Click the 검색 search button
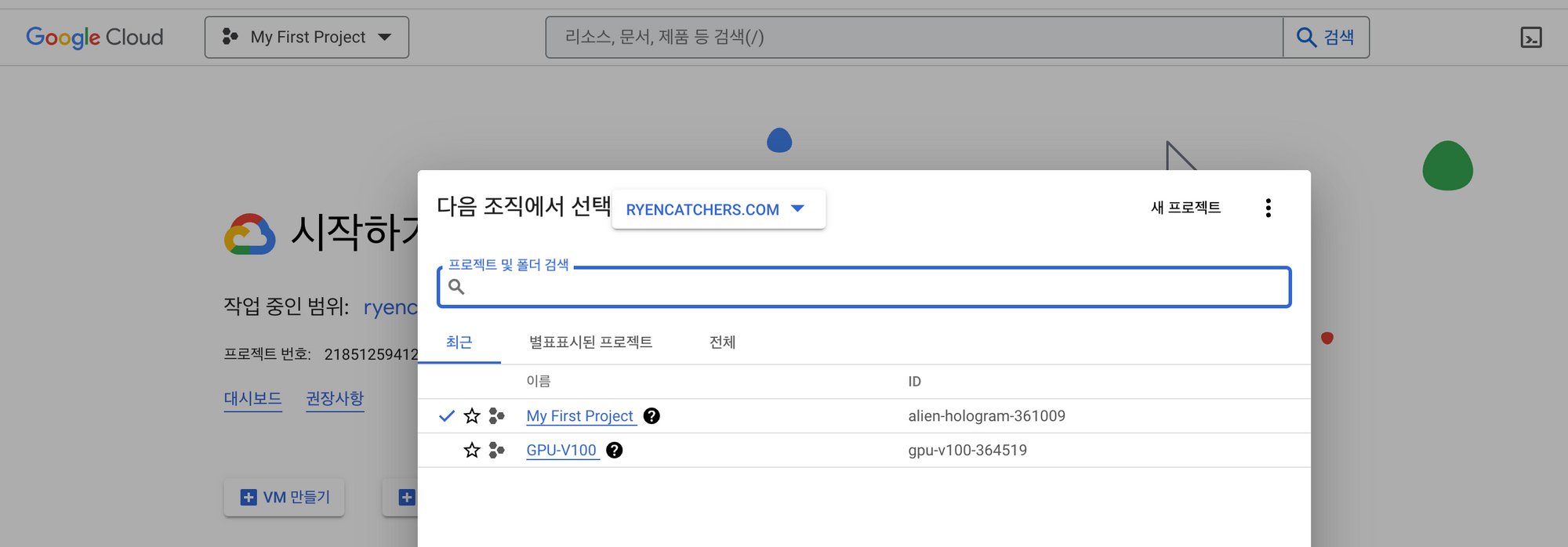 (x=1326, y=37)
